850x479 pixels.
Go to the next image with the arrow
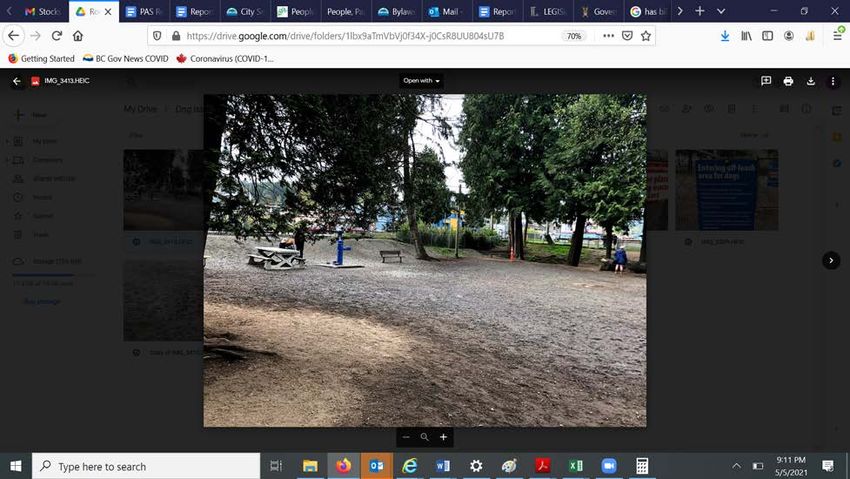[831, 261]
